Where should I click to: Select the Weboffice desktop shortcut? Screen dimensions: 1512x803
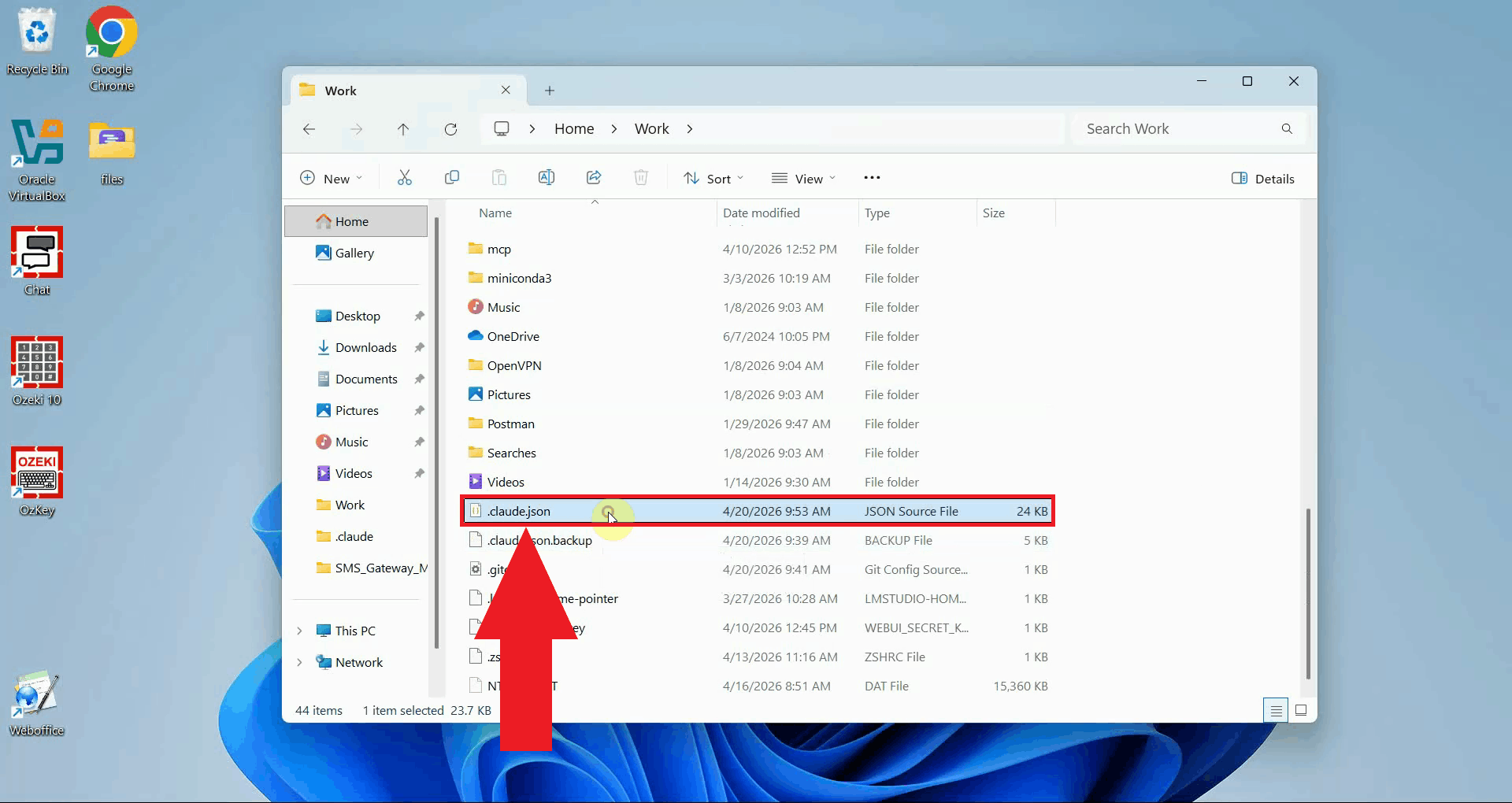point(37,702)
